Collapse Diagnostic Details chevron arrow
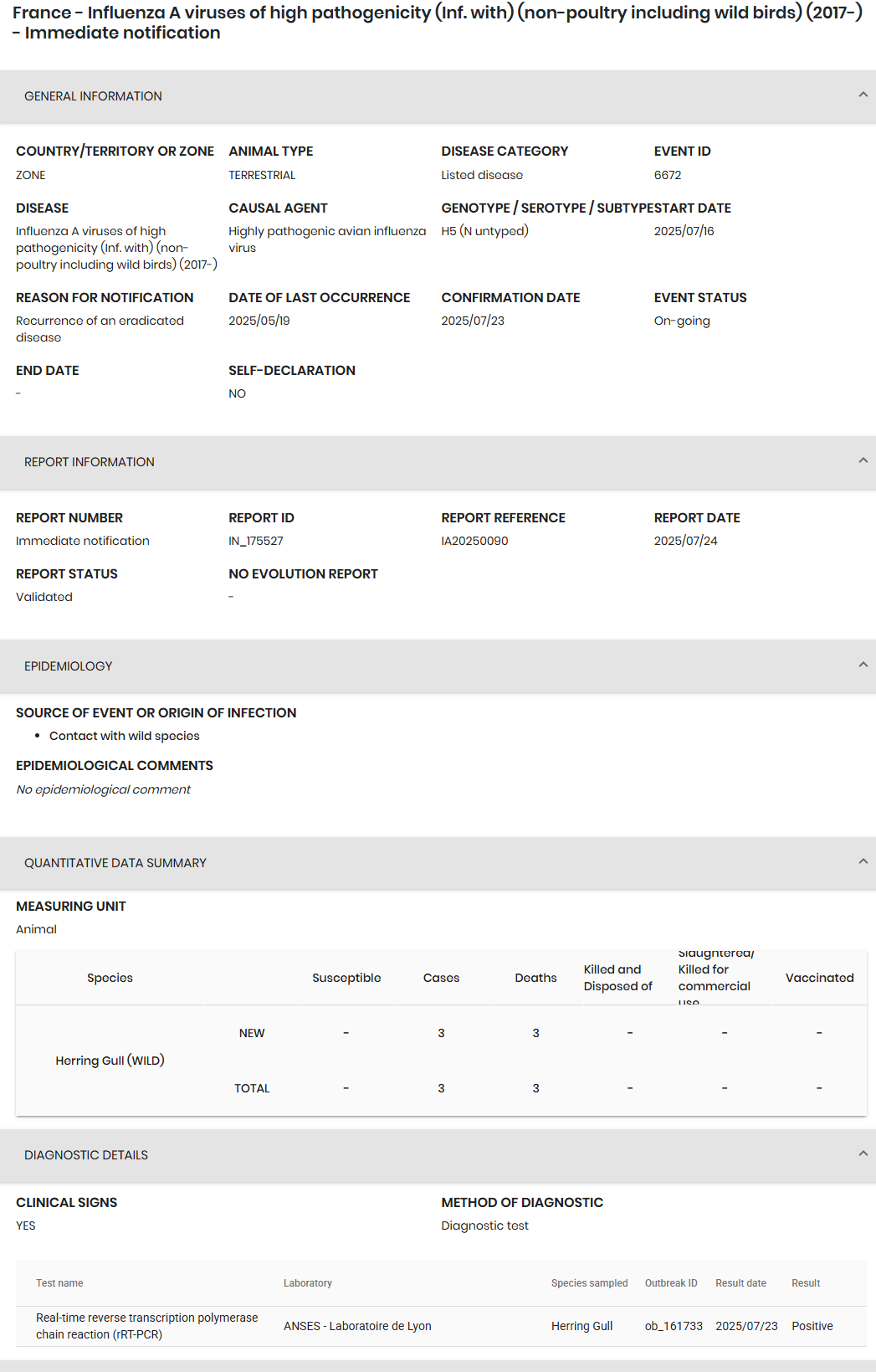Screen dimensions: 876x1372 point(863,1154)
